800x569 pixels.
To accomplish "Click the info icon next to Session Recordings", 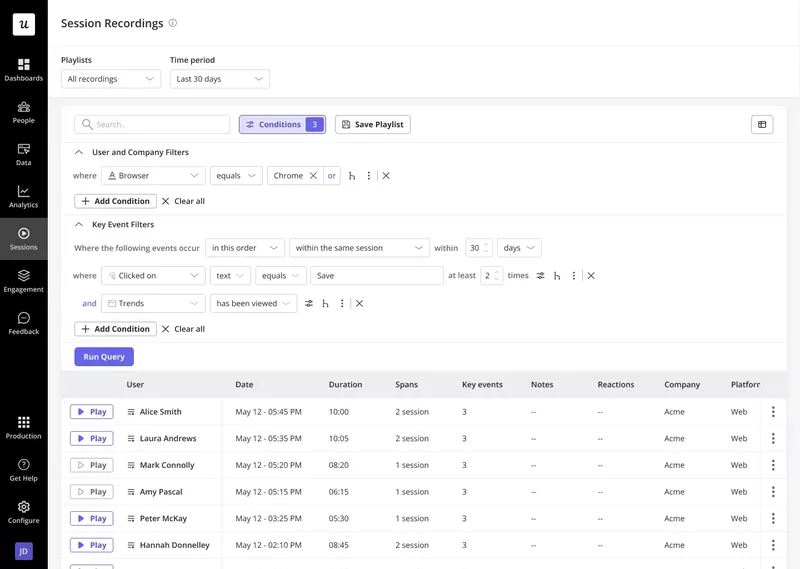I will pyautogui.click(x=173, y=23).
